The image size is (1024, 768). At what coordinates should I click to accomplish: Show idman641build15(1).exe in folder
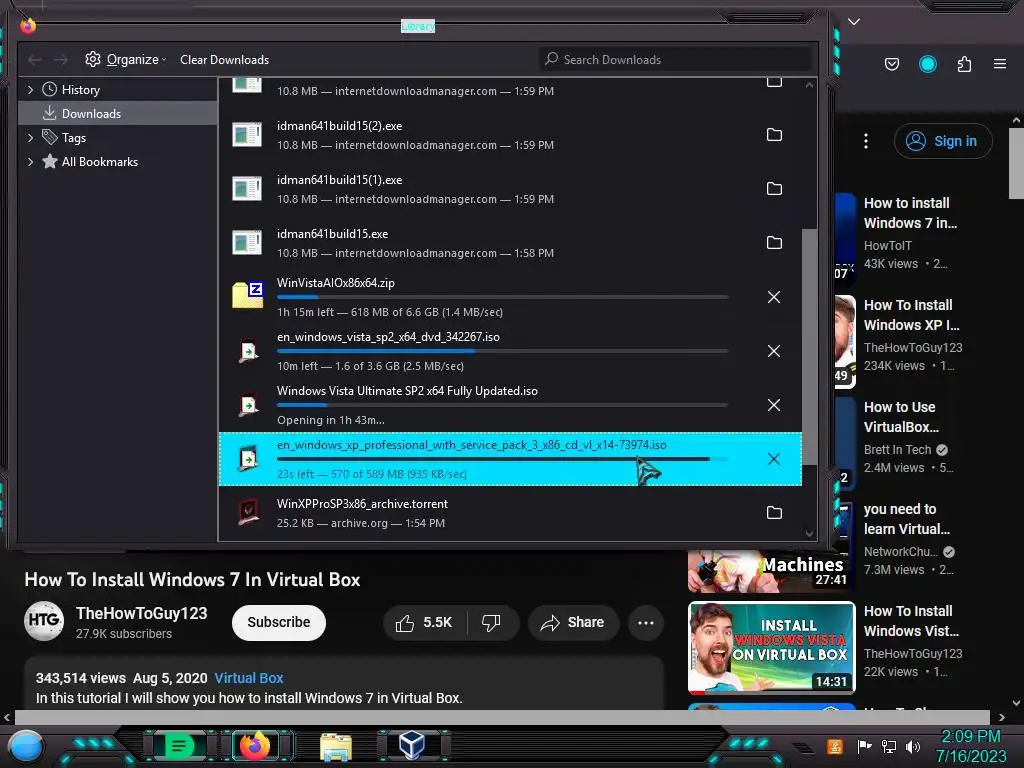(x=774, y=189)
